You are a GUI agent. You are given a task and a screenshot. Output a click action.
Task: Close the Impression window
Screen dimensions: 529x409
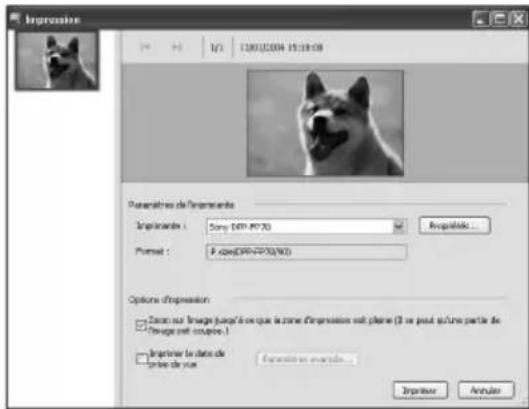pyautogui.click(x=518, y=19)
